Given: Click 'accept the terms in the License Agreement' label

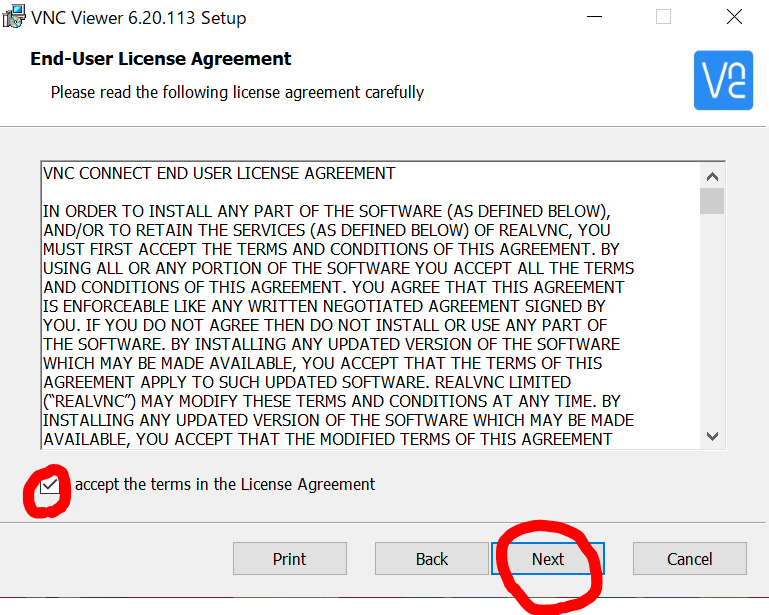Looking at the screenshot, I should pos(225,485).
